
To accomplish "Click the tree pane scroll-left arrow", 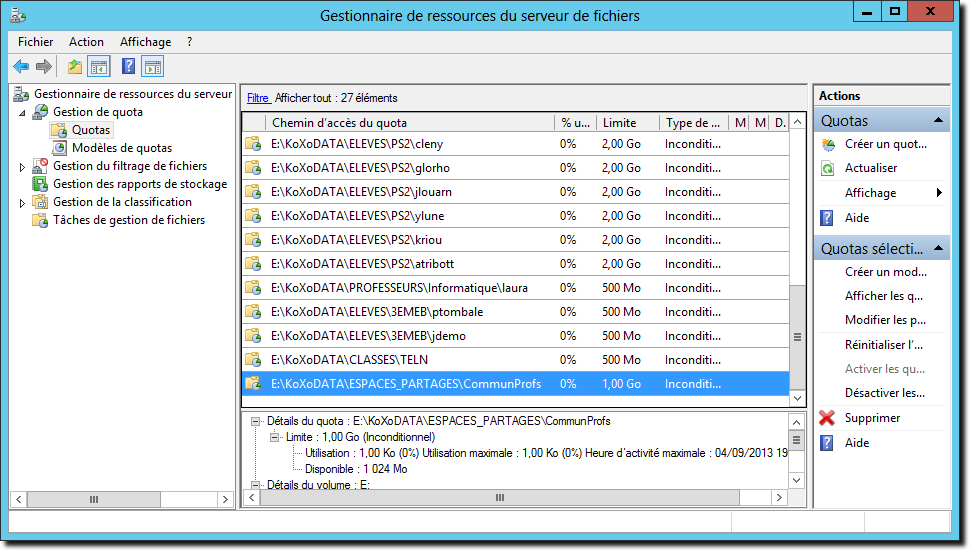I will coord(19,499).
